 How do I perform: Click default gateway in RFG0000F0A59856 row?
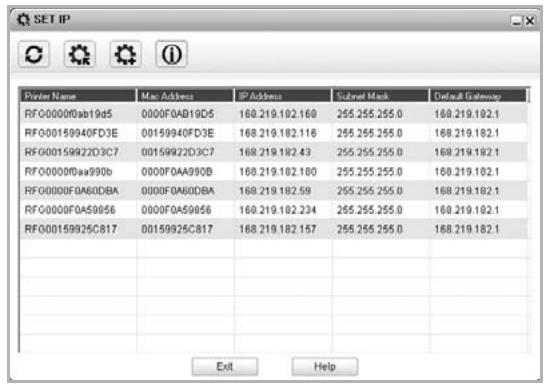click(x=467, y=210)
